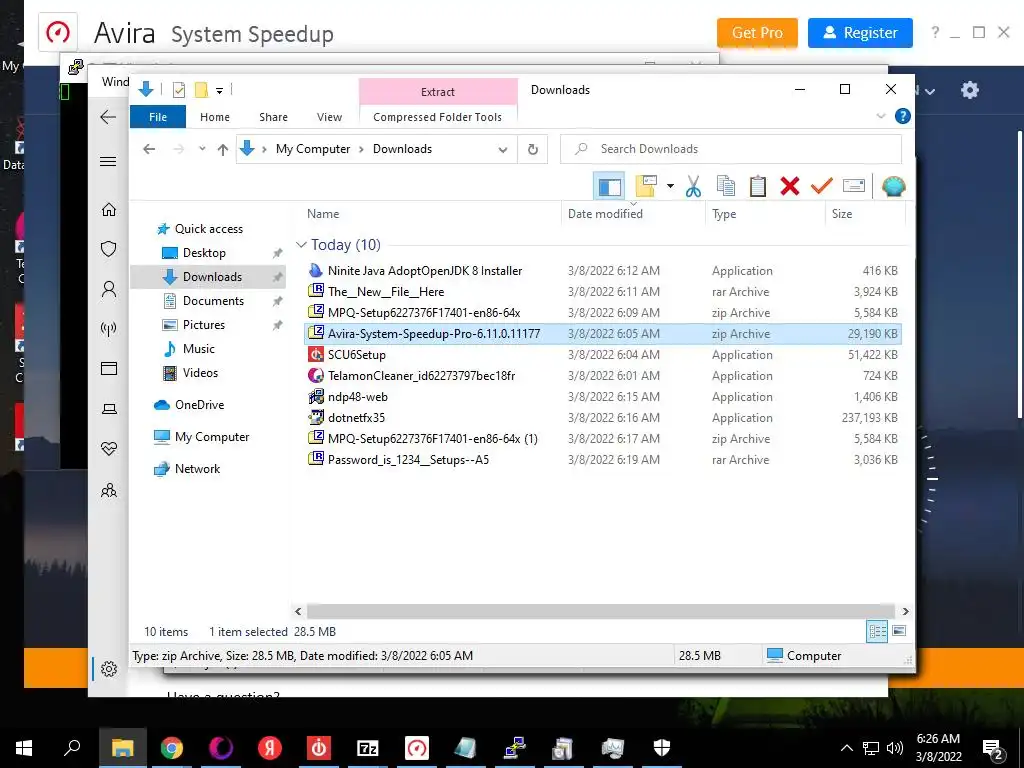Select the ndp48-web application file
The height and width of the screenshot is (768, 1024).
click(x=603, y=396)
